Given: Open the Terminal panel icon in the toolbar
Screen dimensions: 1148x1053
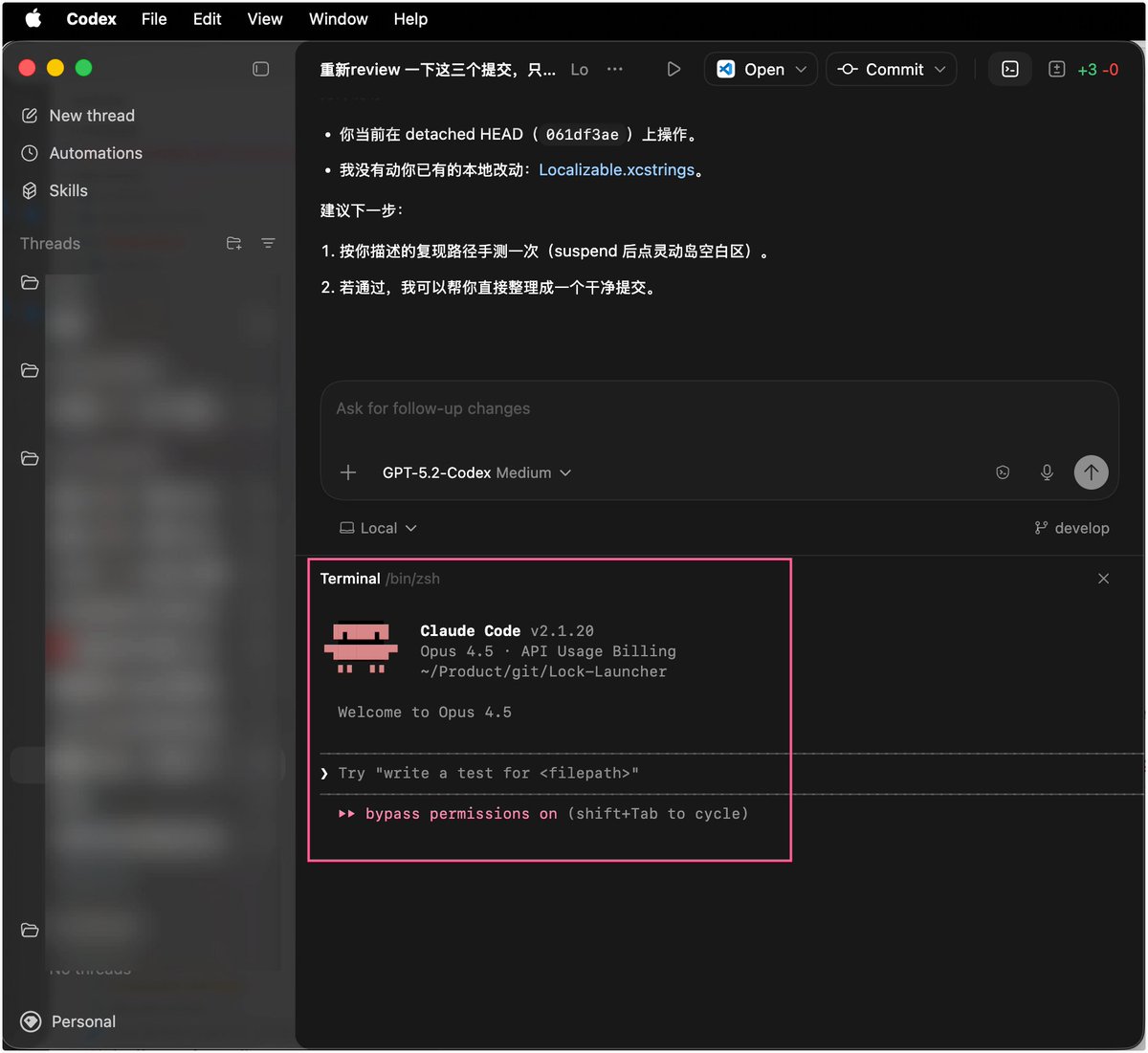Looking at the screenshot, I should (1010, 69).
